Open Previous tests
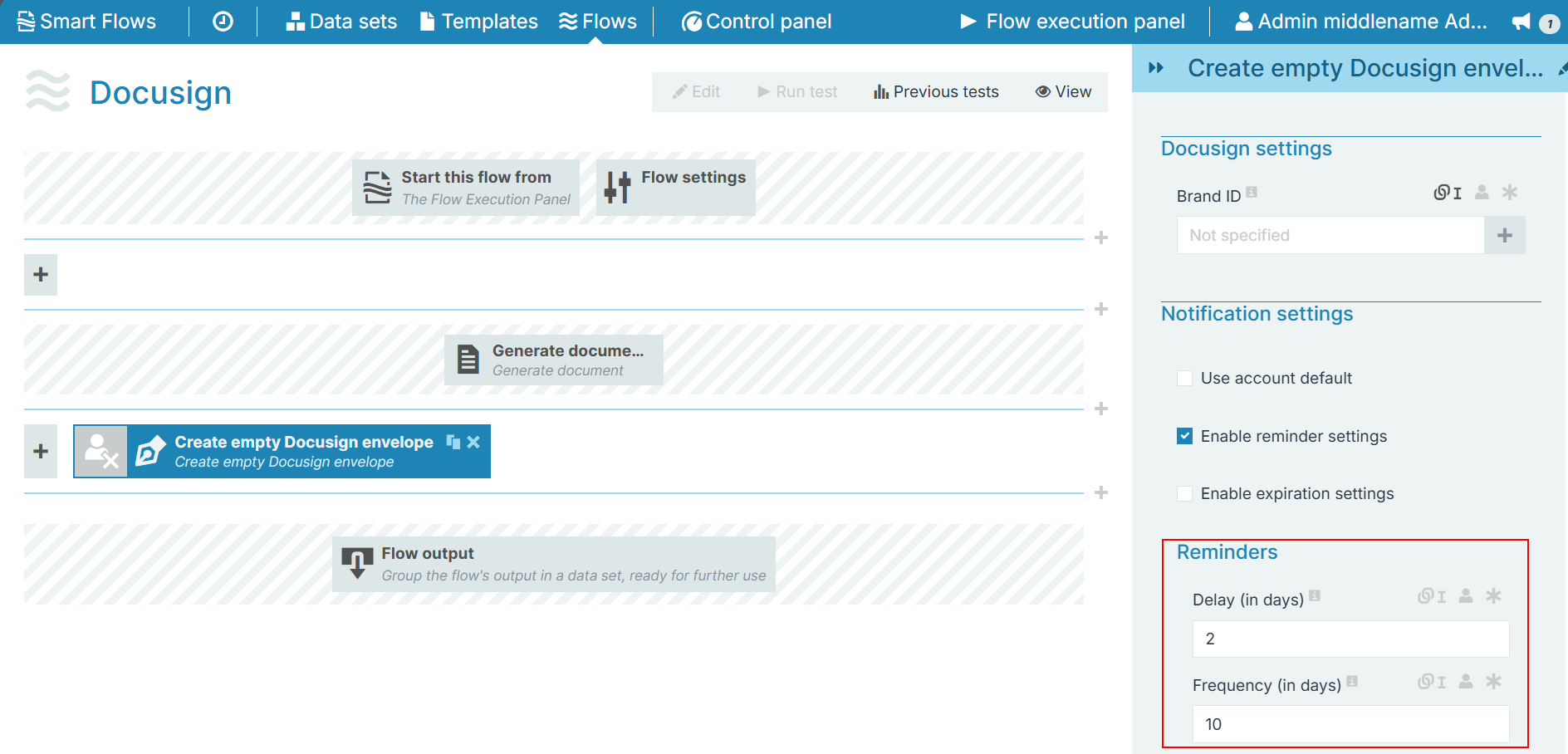The width and height of the screenshot is (1568, 754). coord(936,91)
